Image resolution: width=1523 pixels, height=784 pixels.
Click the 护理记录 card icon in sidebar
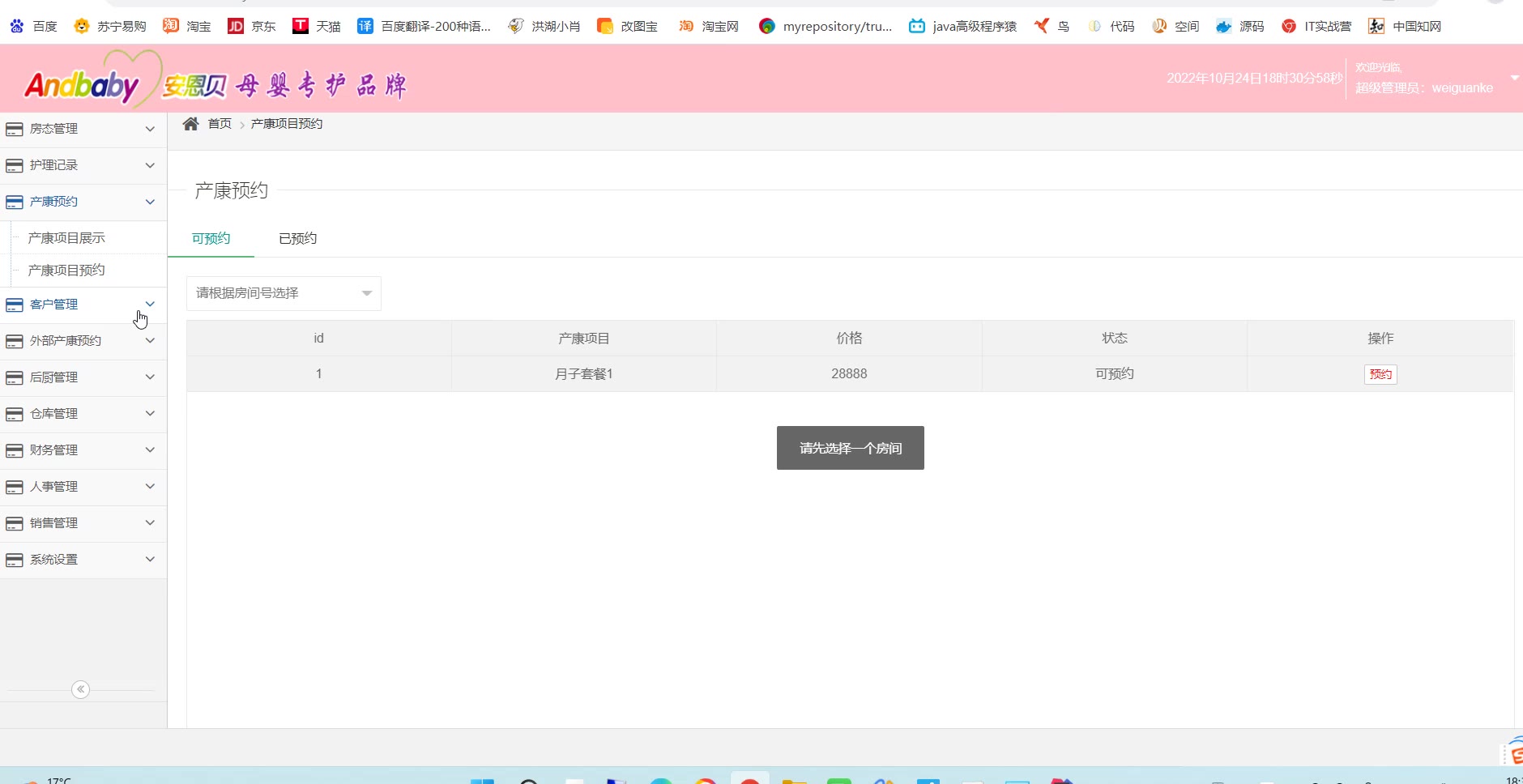coord(14,166)
